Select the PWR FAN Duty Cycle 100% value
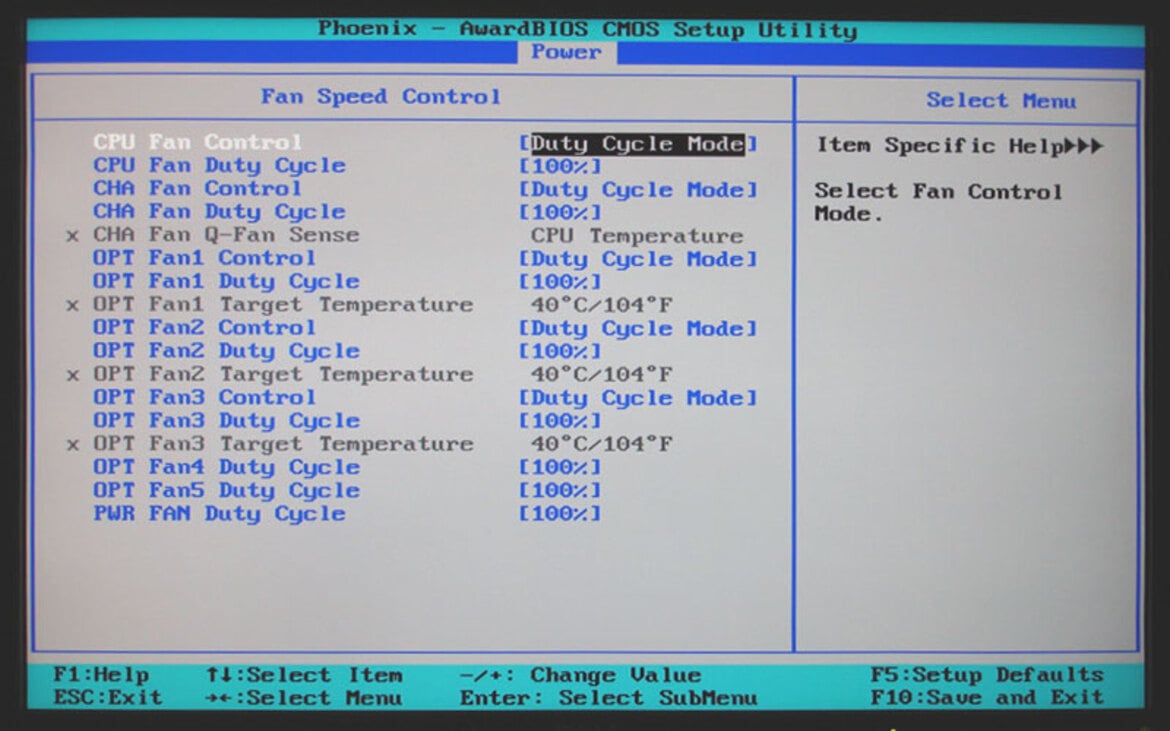The height and width of the screenshot is (731, 1170). (560, 513)
